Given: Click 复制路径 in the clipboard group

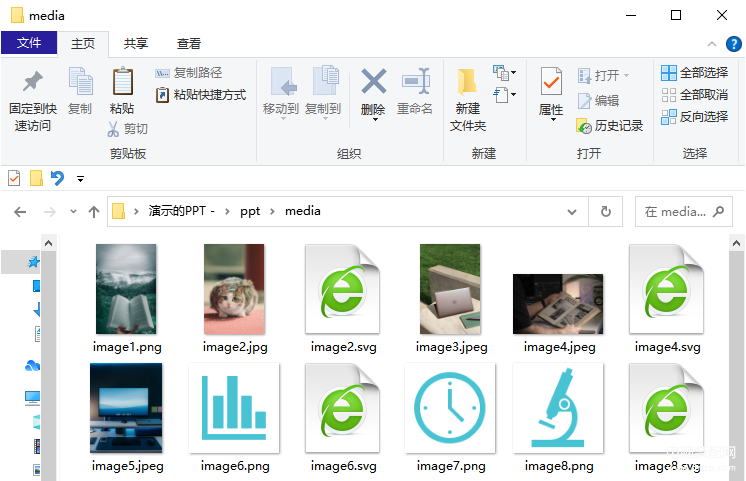Looking at the screenshot, I should (189, 73).
